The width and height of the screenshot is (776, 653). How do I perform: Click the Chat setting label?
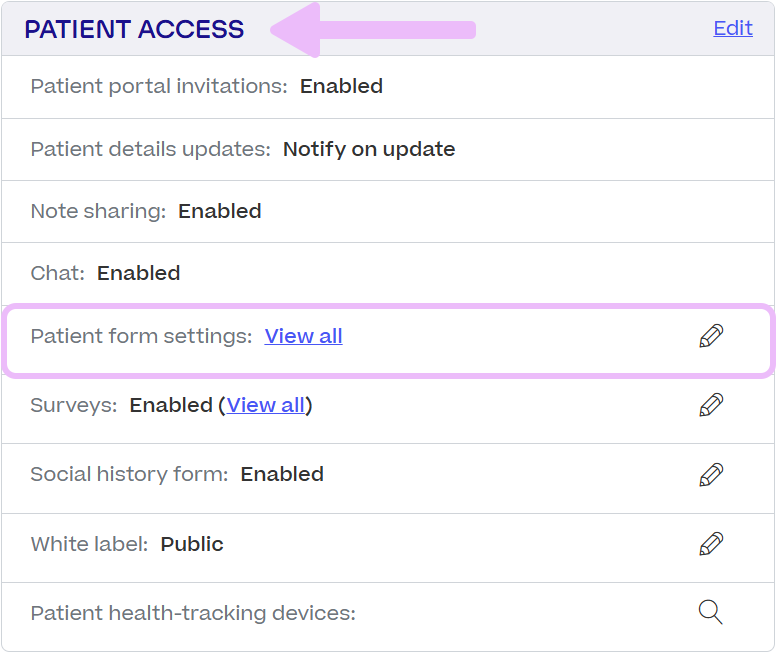58,273
